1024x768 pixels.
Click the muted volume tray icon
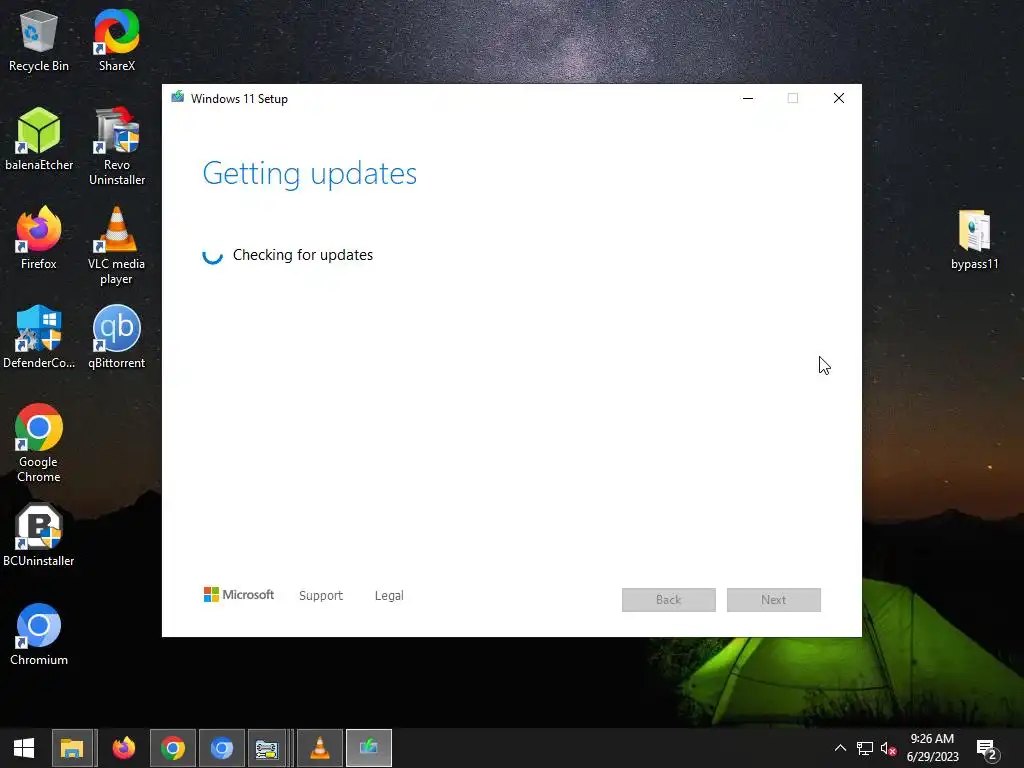pos(888,748)
